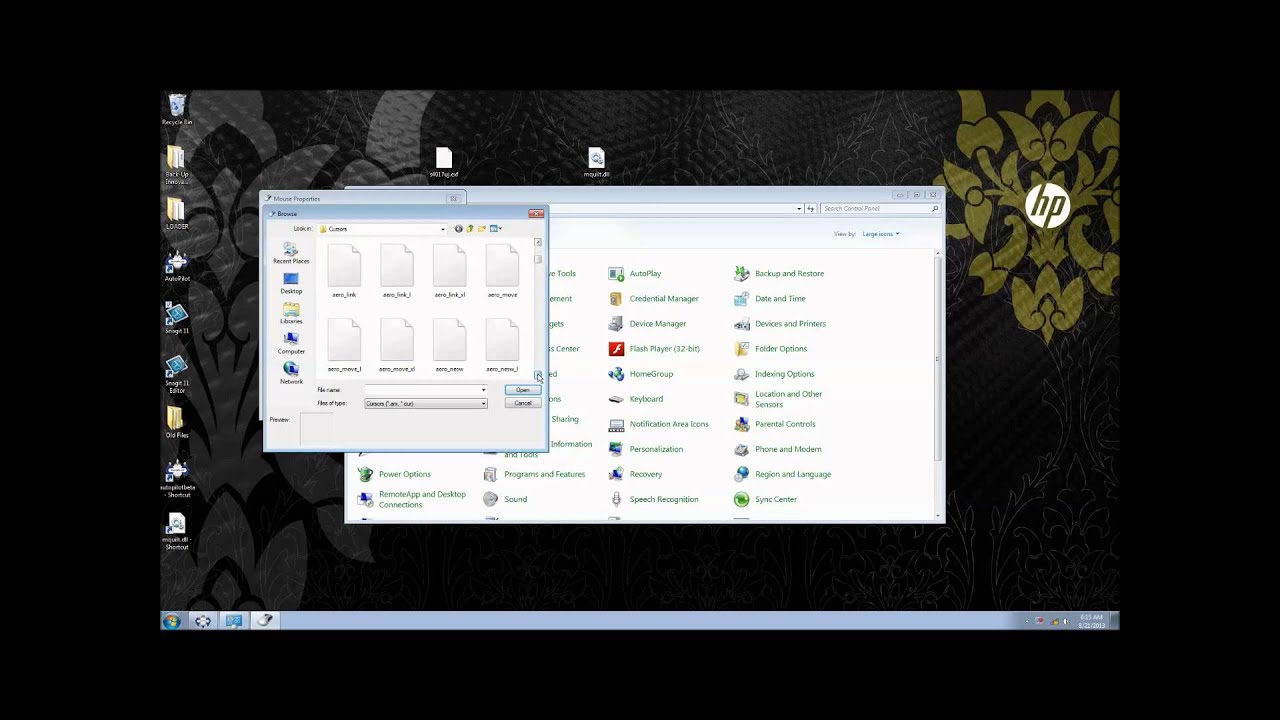Screen dimensions: 1280x720
Task: Open HomeGroup in Control Panel
Action: click(x=641, y=373)
